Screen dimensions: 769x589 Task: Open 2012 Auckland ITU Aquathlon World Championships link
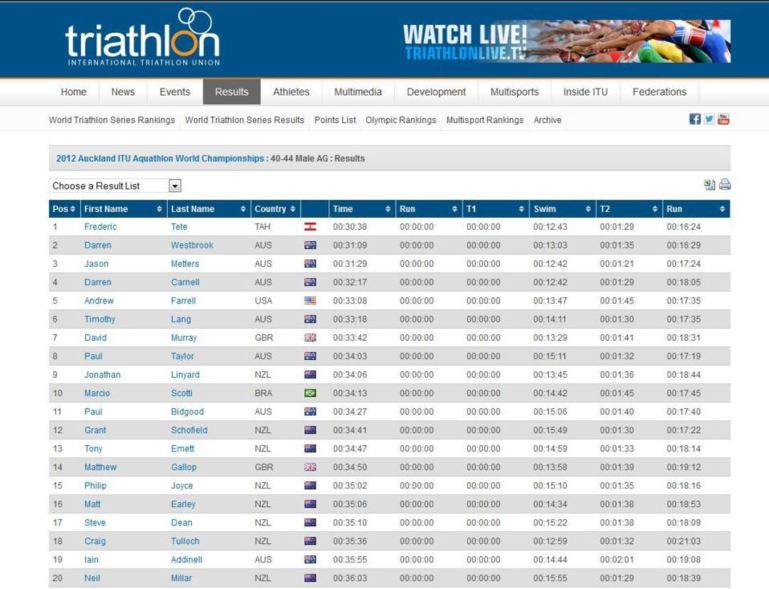coord(159,158)
